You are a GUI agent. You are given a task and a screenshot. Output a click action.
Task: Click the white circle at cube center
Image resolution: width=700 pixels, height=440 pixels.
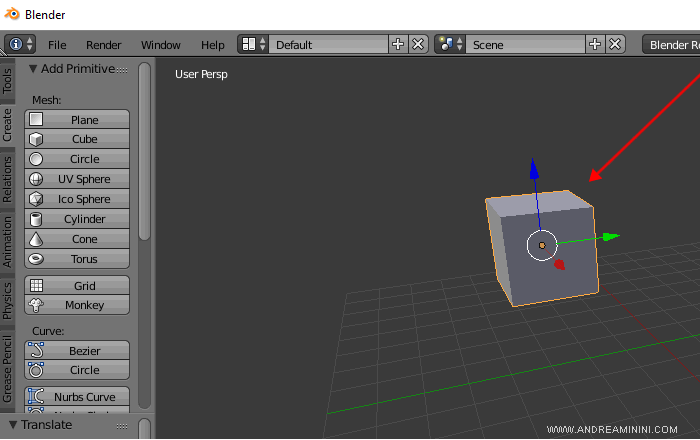pos(542,245)
